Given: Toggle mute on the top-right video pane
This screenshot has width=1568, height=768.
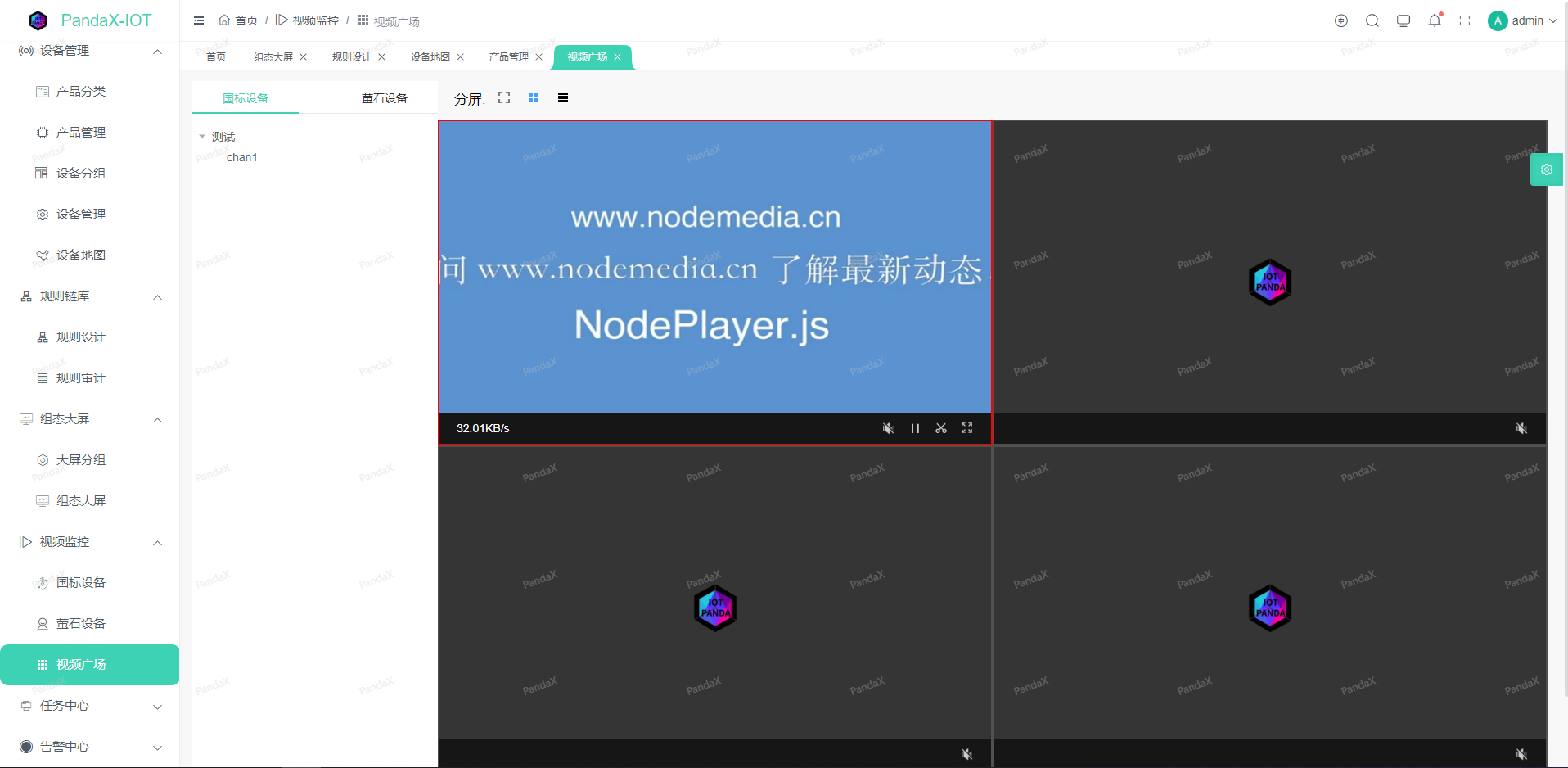Looking at the screenshot, I should 1521,428.
